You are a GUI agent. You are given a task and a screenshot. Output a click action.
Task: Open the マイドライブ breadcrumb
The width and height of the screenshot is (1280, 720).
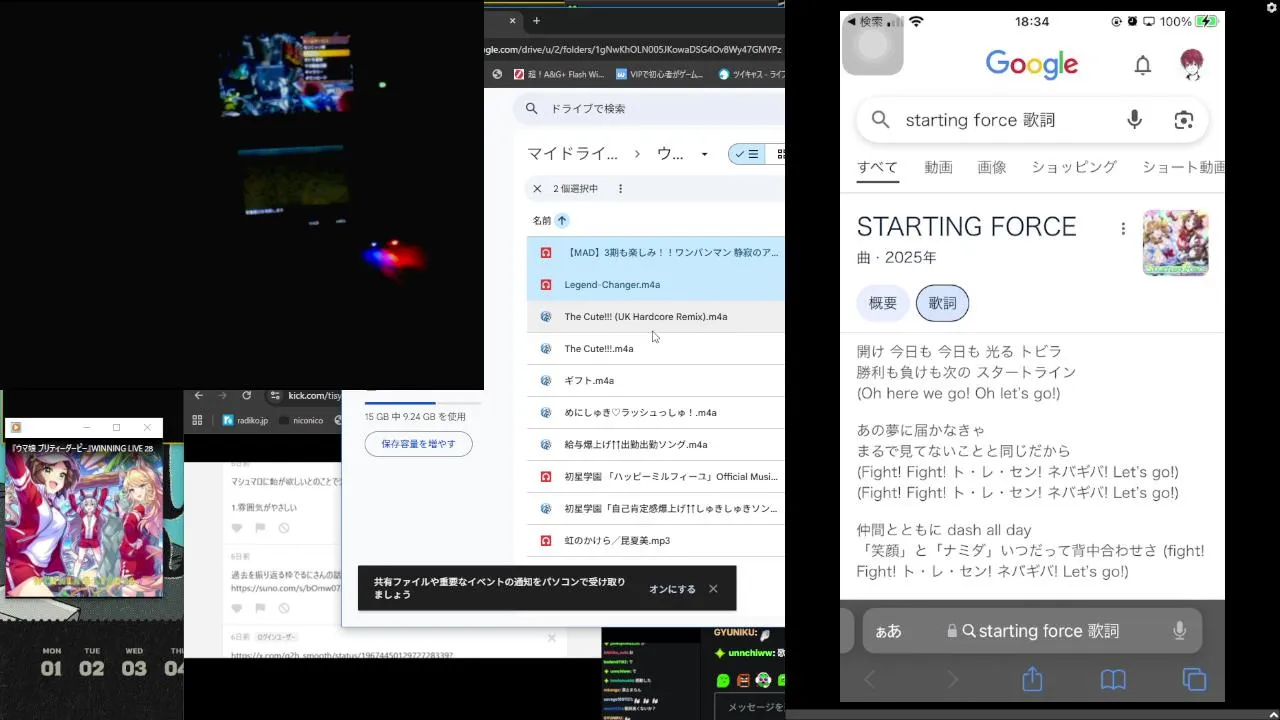(572, 154)
